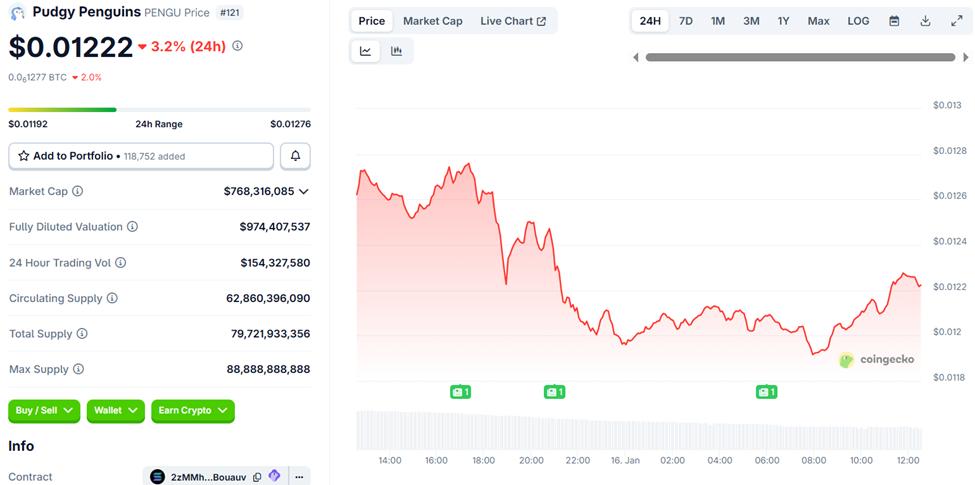Open the Live Chart tab
Image resolution: width=975 pixels, height=485 pixels.
(x=513, y=21)
